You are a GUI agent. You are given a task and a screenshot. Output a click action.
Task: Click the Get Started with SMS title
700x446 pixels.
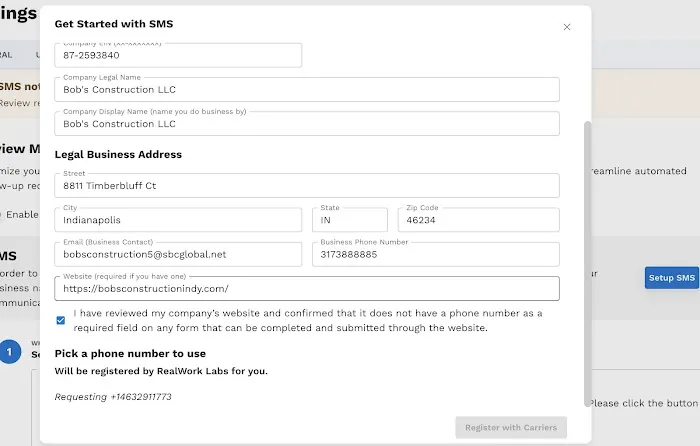[113, 23]
